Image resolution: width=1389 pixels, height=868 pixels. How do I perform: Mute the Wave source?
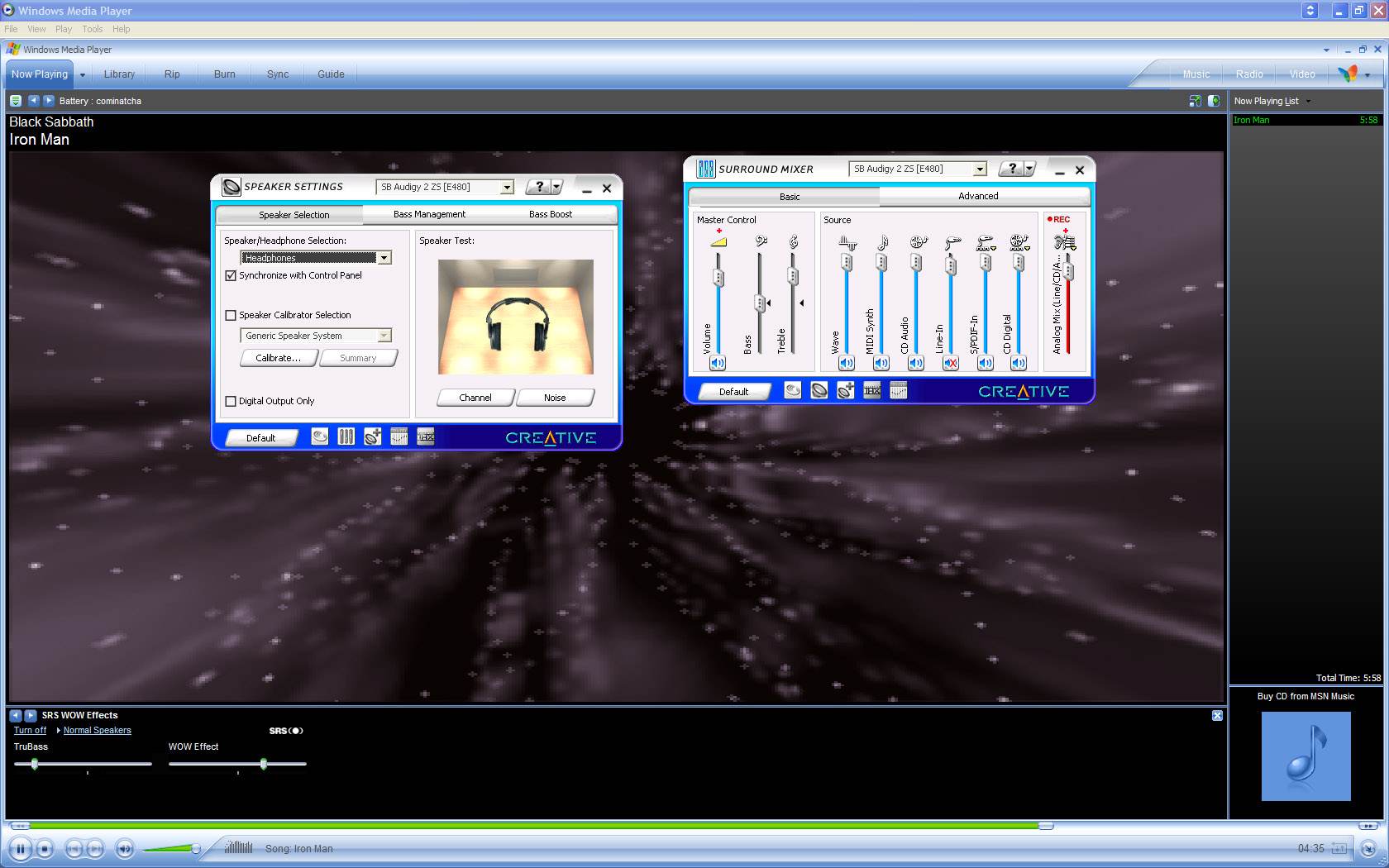click(847, 363)
